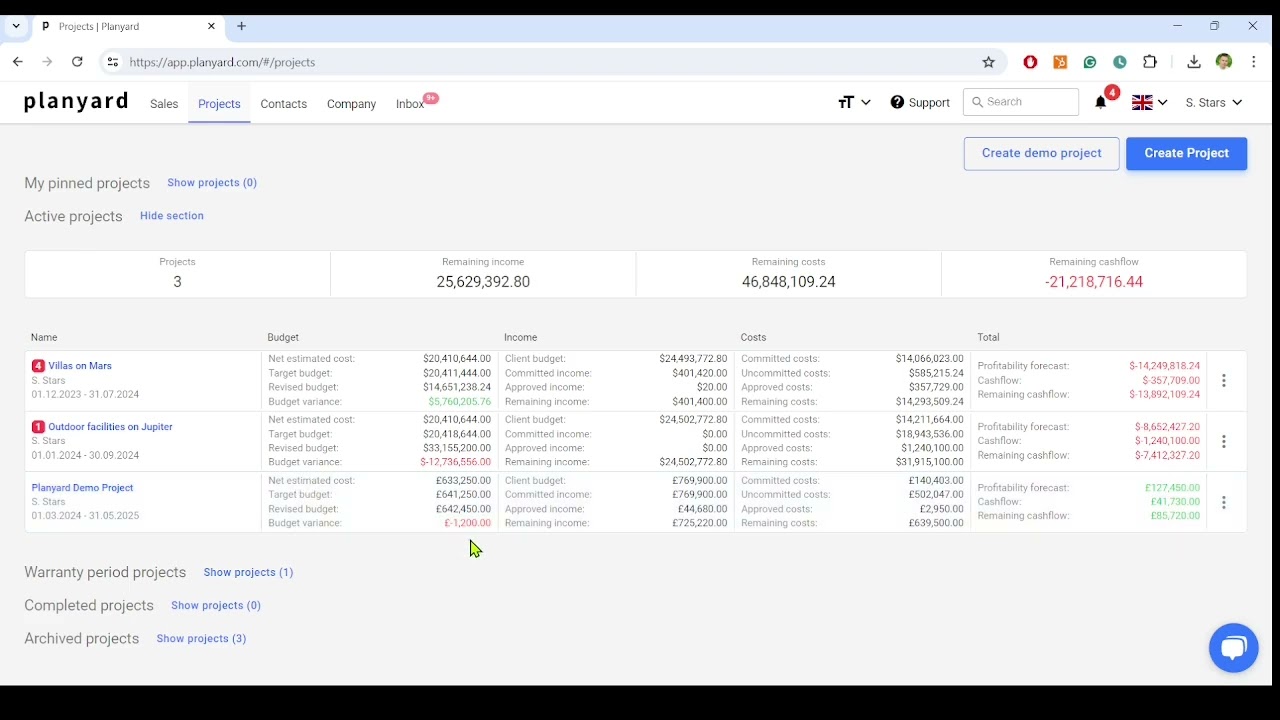Open the Support help link

920,102
